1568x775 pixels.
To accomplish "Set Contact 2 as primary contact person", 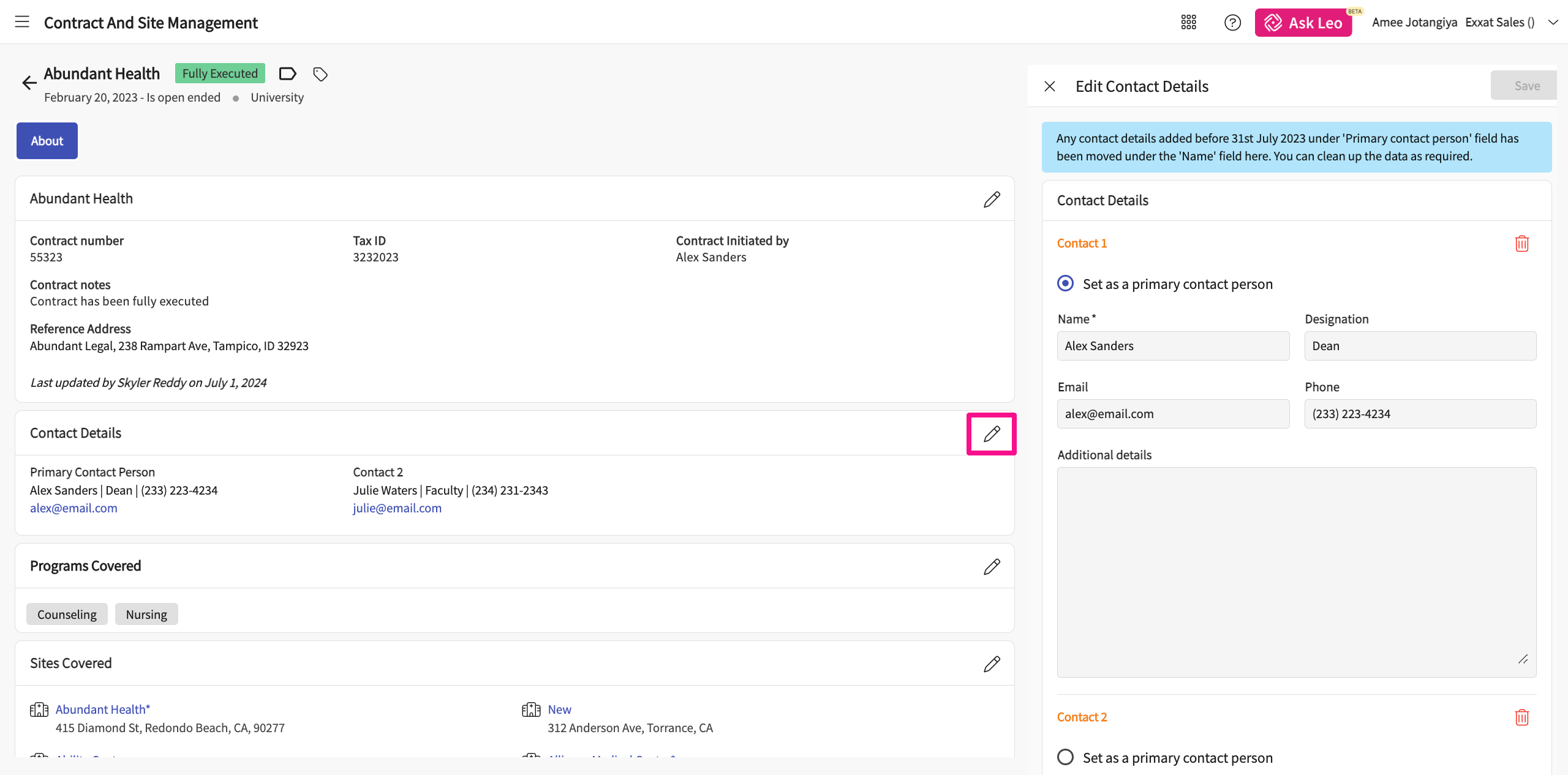I will [x=1066, y=757].
